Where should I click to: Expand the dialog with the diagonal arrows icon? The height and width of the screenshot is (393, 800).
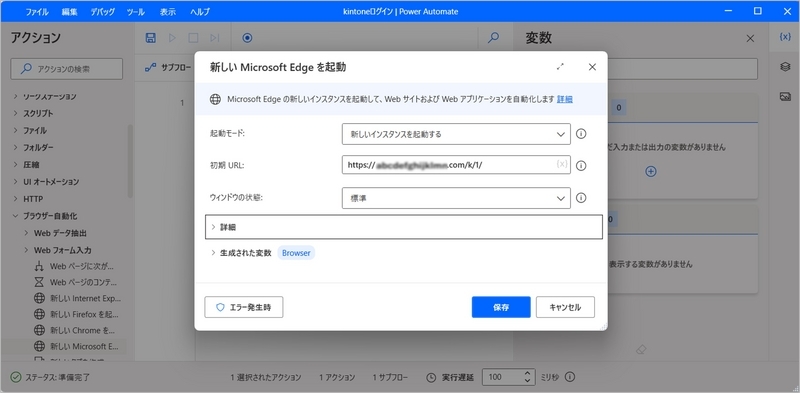click(560, 66)
